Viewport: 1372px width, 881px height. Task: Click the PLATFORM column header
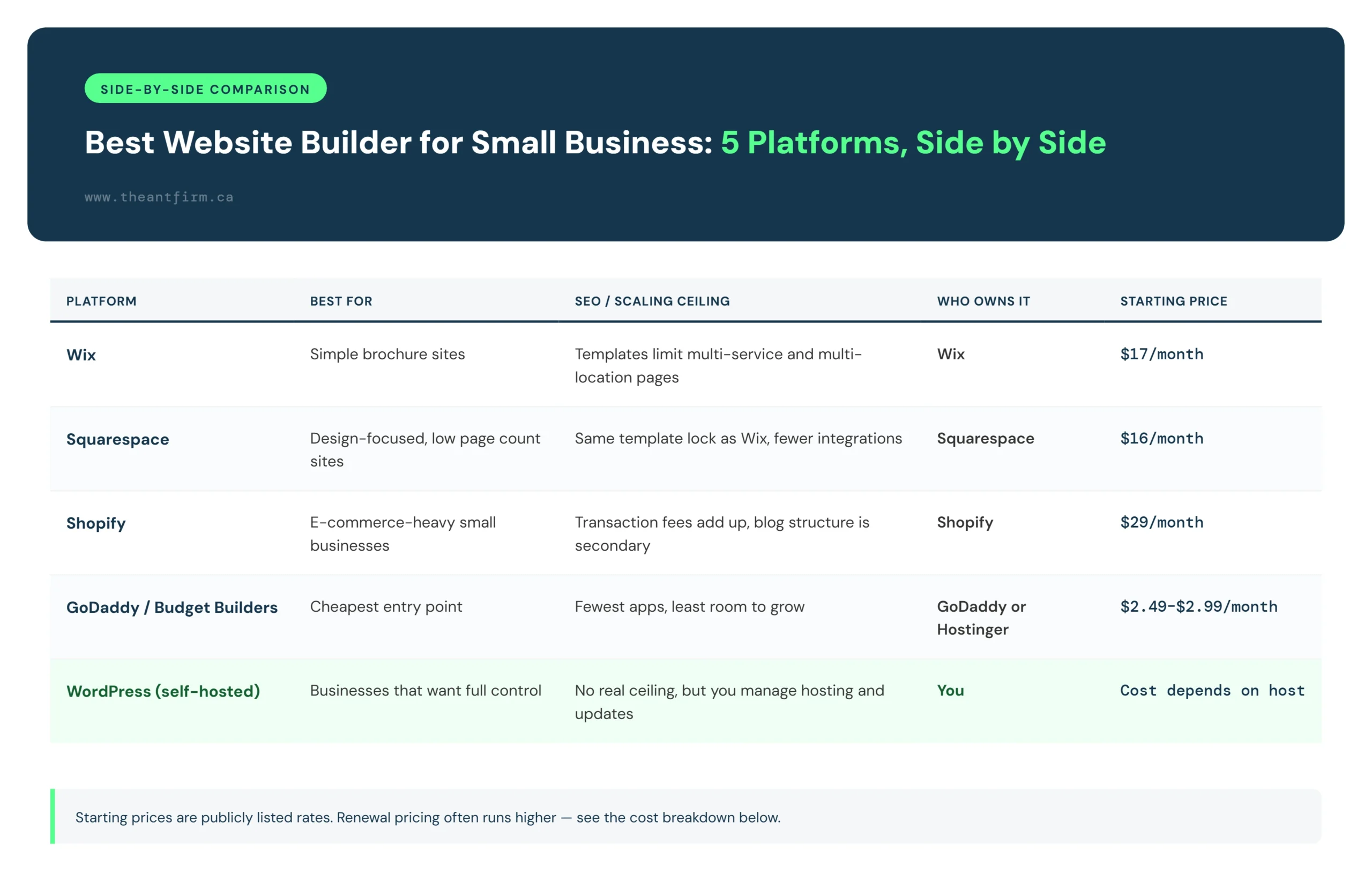click(x=101, y=301)
